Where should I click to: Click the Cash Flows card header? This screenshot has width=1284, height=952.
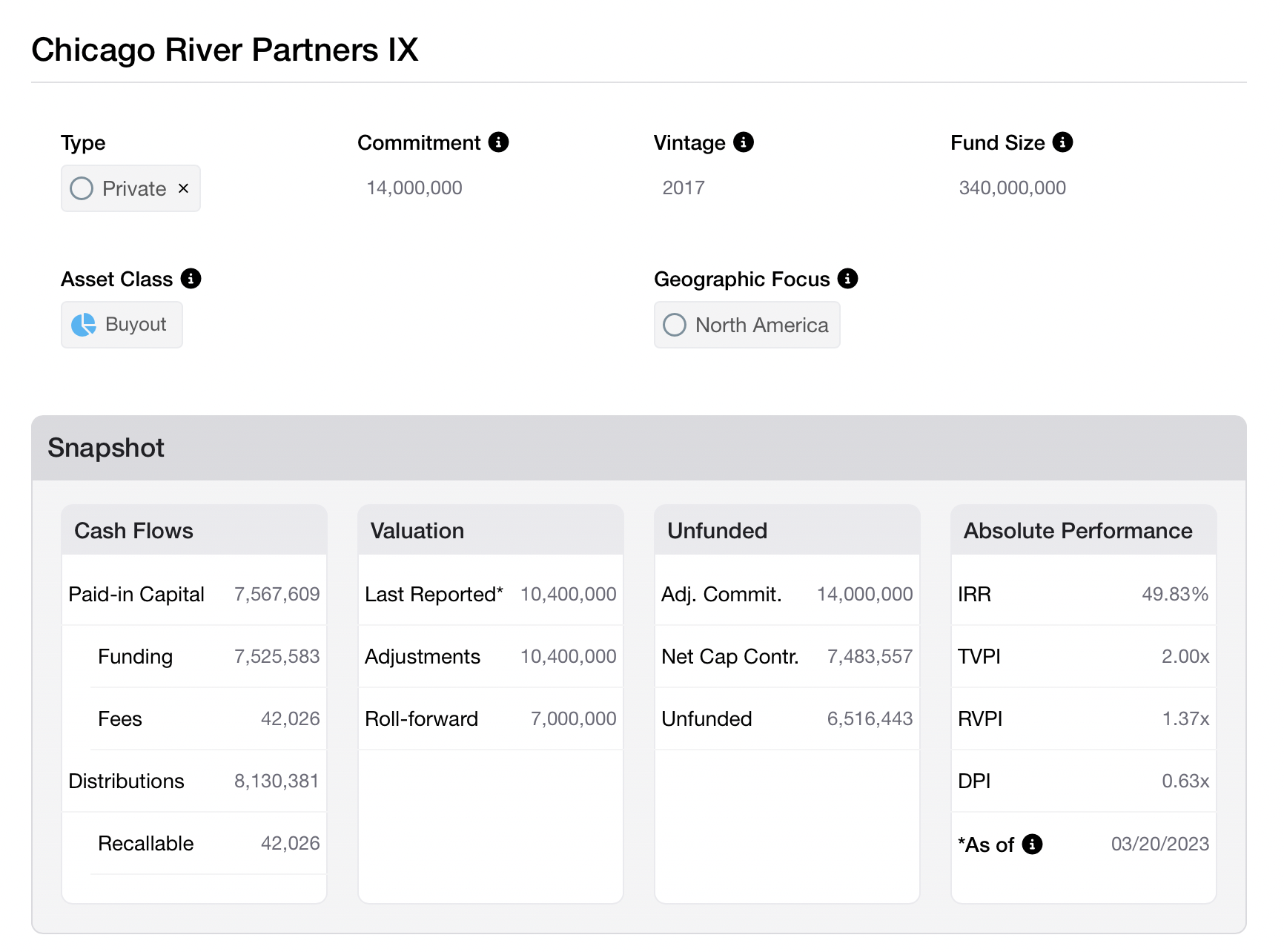[194, 530]
